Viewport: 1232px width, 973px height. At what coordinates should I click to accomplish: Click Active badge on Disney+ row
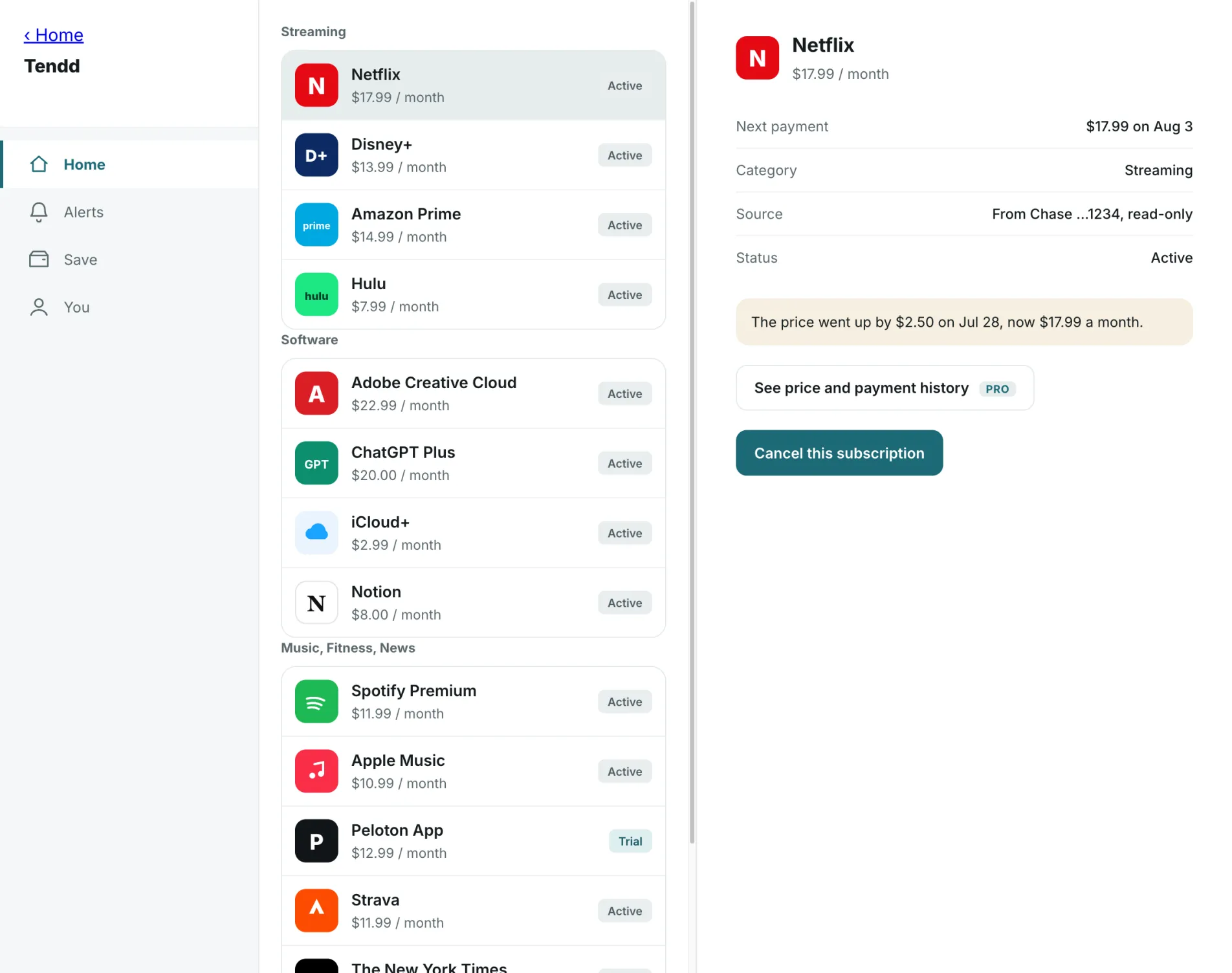coord(624,155)
